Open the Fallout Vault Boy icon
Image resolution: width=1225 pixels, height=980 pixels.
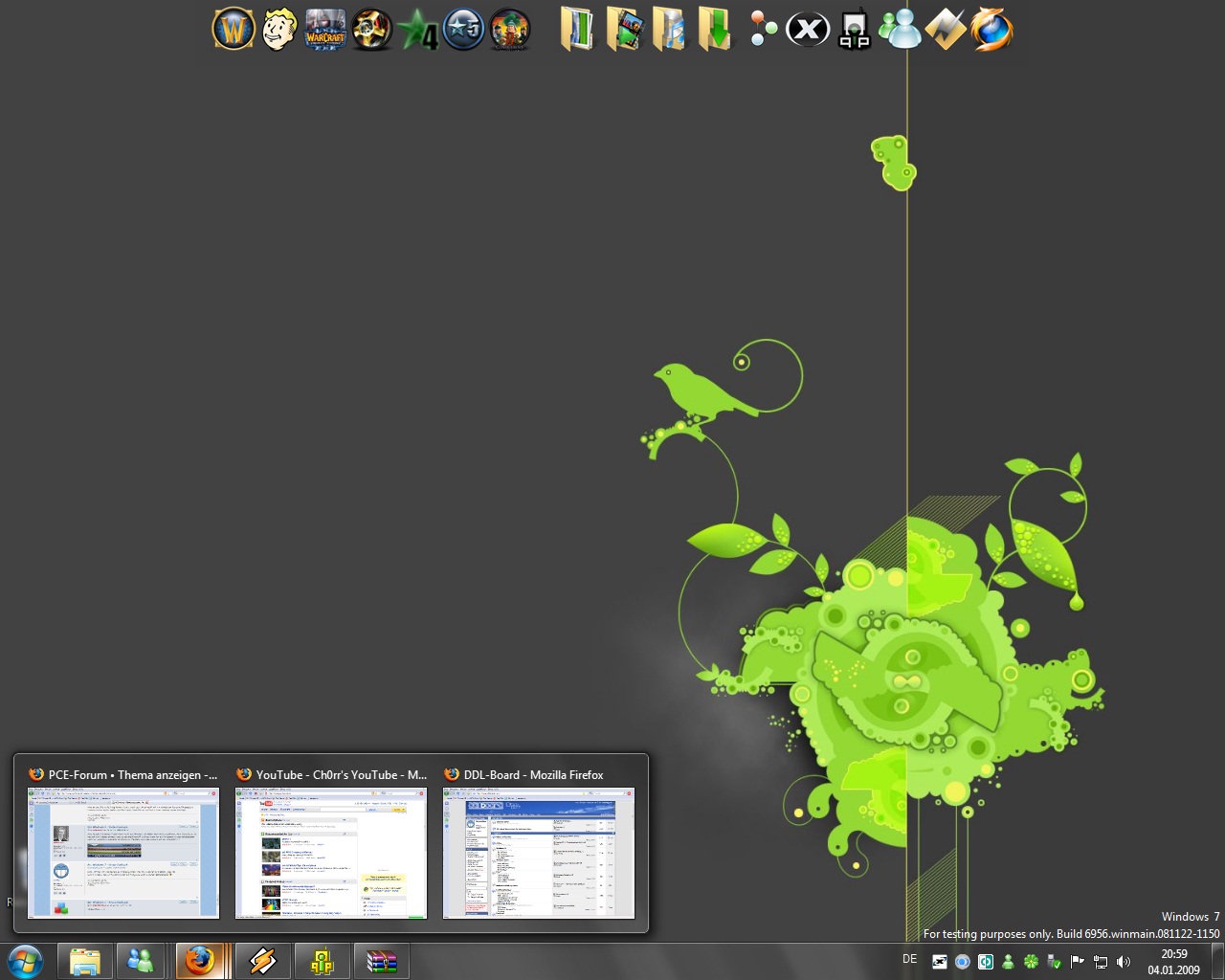click(x=278, y=30)
